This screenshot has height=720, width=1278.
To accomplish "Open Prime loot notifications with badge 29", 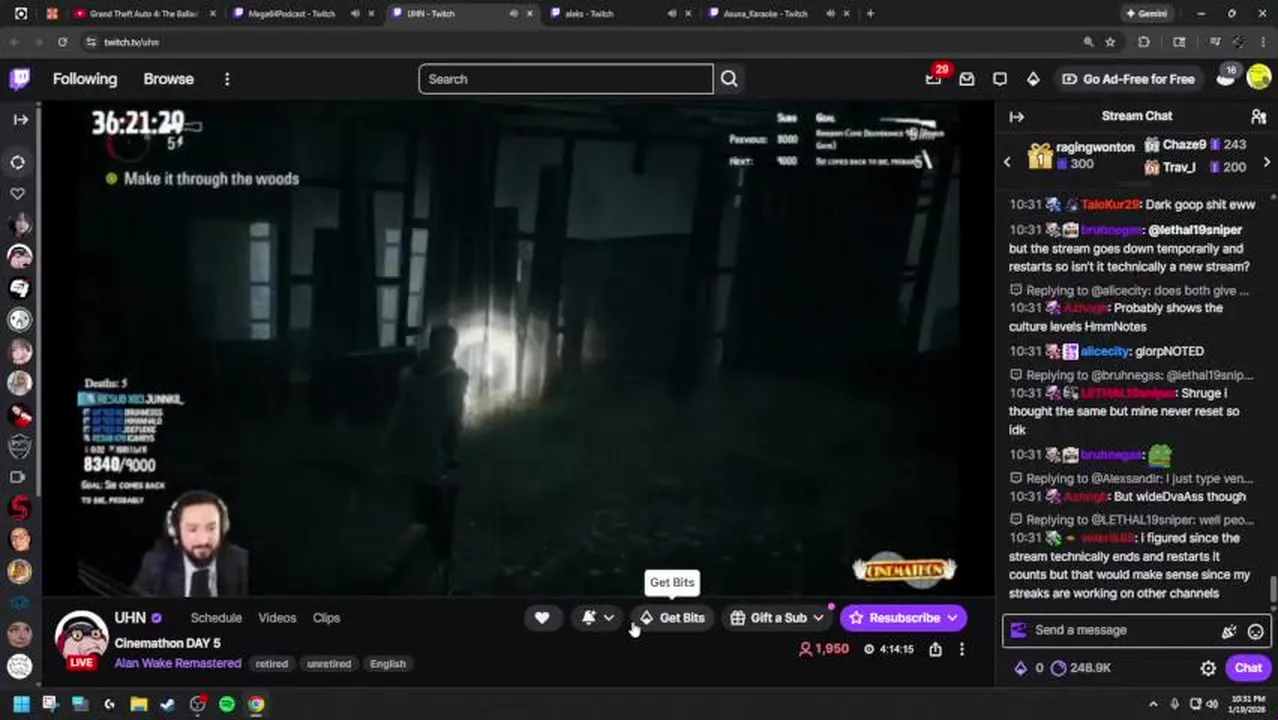I will pyautogui.click(x=934, y=78).
